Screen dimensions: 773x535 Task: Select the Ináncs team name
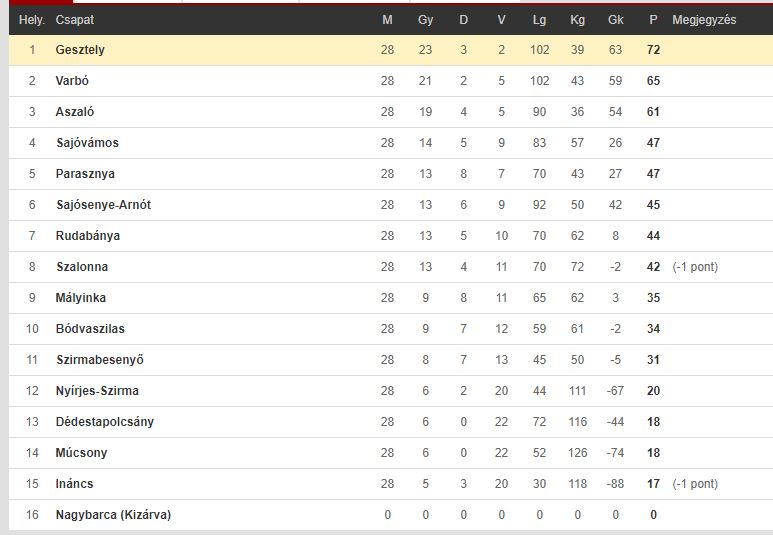click(x=74, y=484)
